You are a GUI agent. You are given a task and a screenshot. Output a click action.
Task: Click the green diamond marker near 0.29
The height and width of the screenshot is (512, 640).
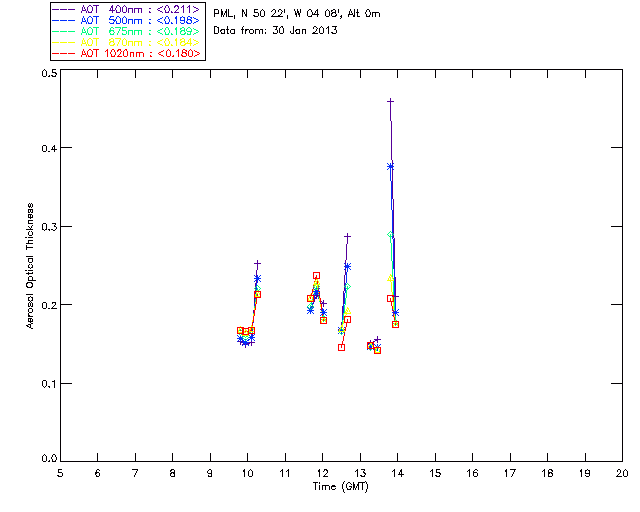click(x=391, y=235)
